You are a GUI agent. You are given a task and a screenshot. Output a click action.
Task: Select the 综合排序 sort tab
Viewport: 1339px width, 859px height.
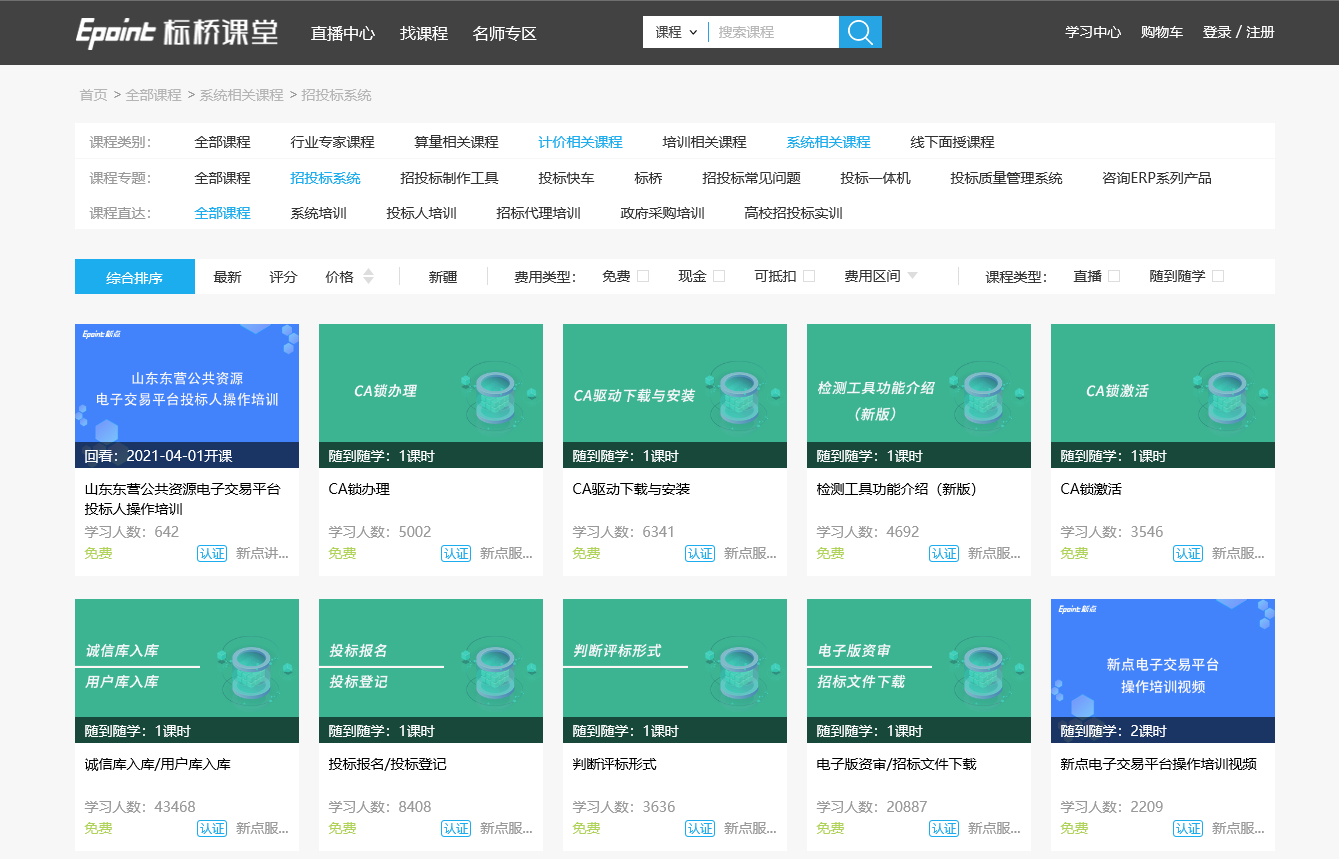135,277
